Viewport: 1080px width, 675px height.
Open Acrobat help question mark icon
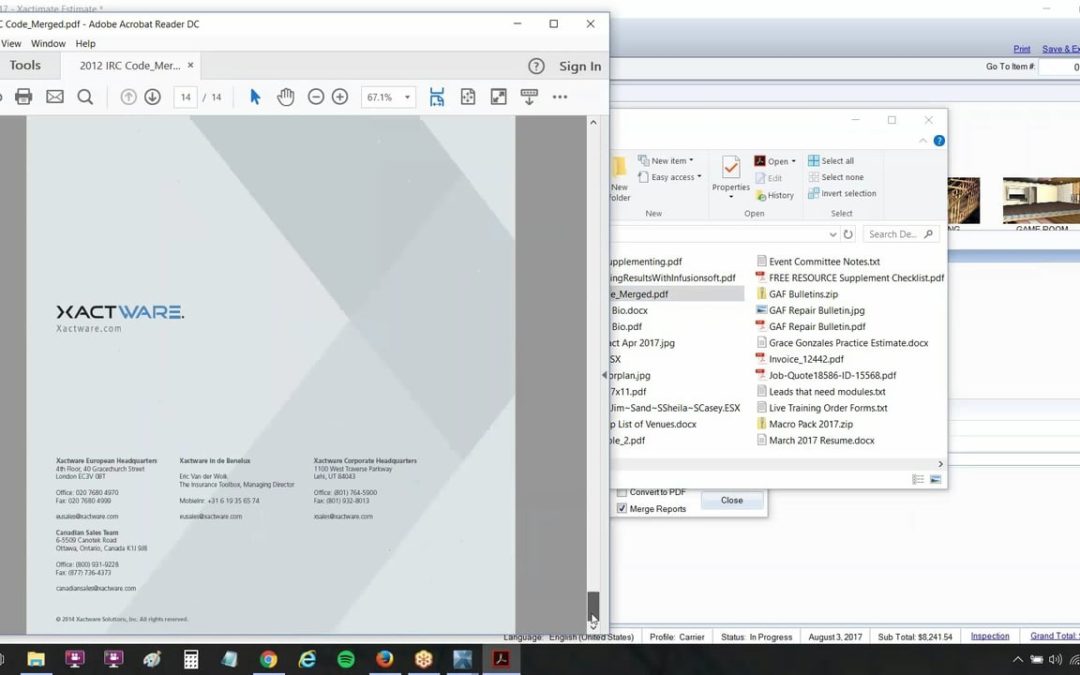536,66
